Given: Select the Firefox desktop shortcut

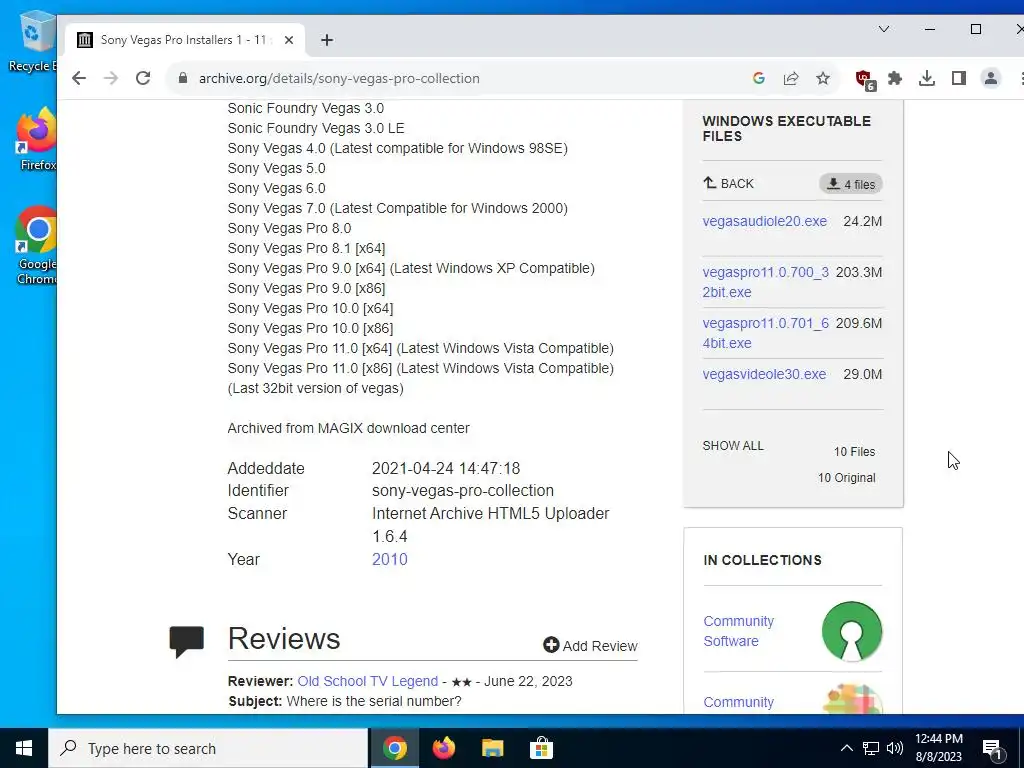Looking at the screenshot, I should click(37, 140).
